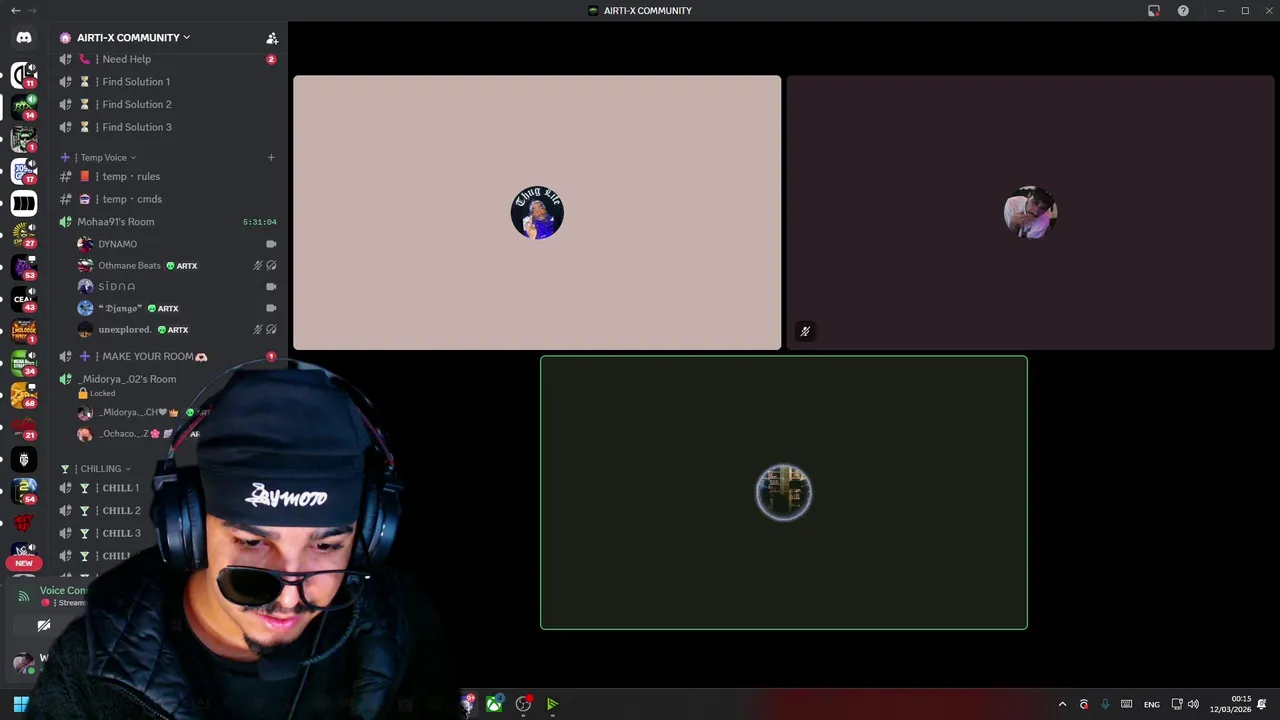Select the server icon showing badge 14

click(24, 107)
